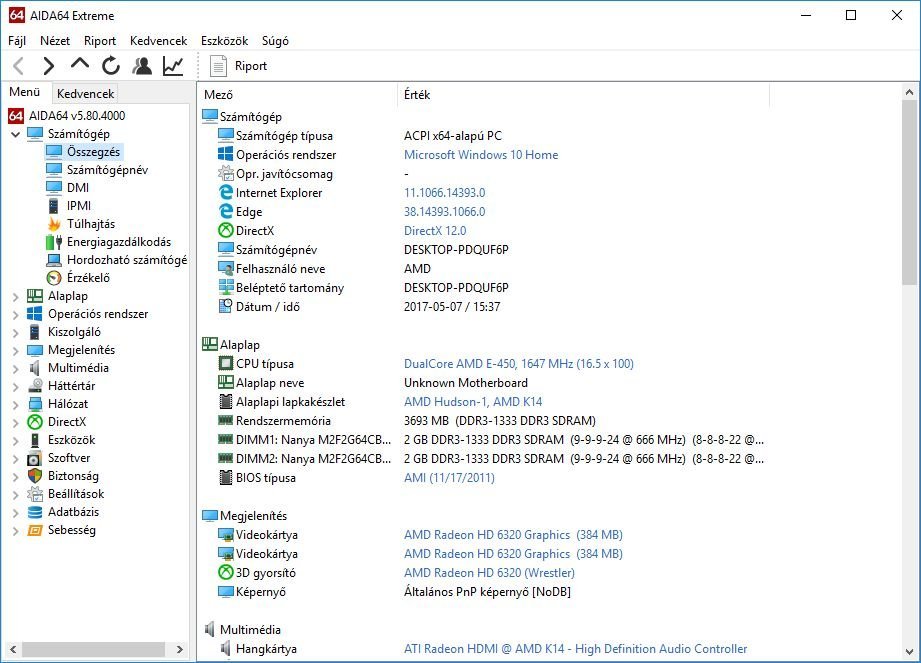Collapse the Számítógép tree node
Image resolution: width=921 pixels, height=663 pixels.
15,134
